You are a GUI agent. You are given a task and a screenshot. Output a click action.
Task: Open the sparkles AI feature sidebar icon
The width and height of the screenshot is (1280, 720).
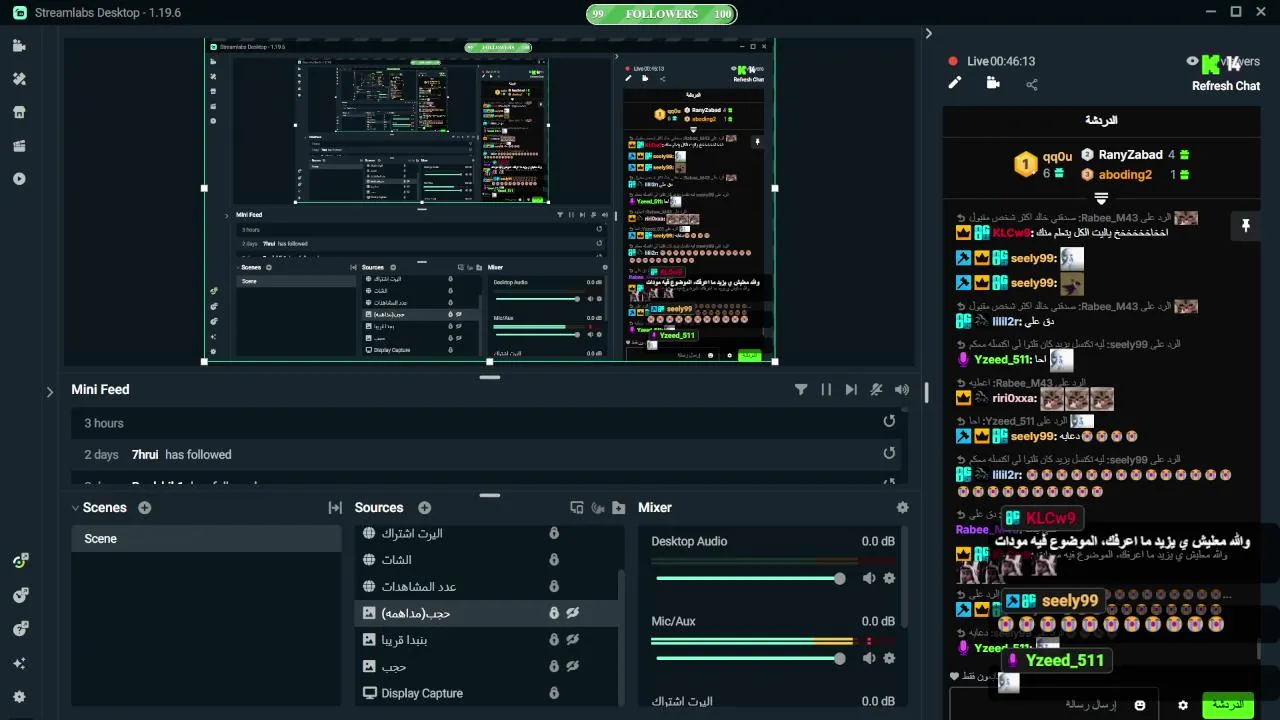pyautogui.click(x=19, y=663)
